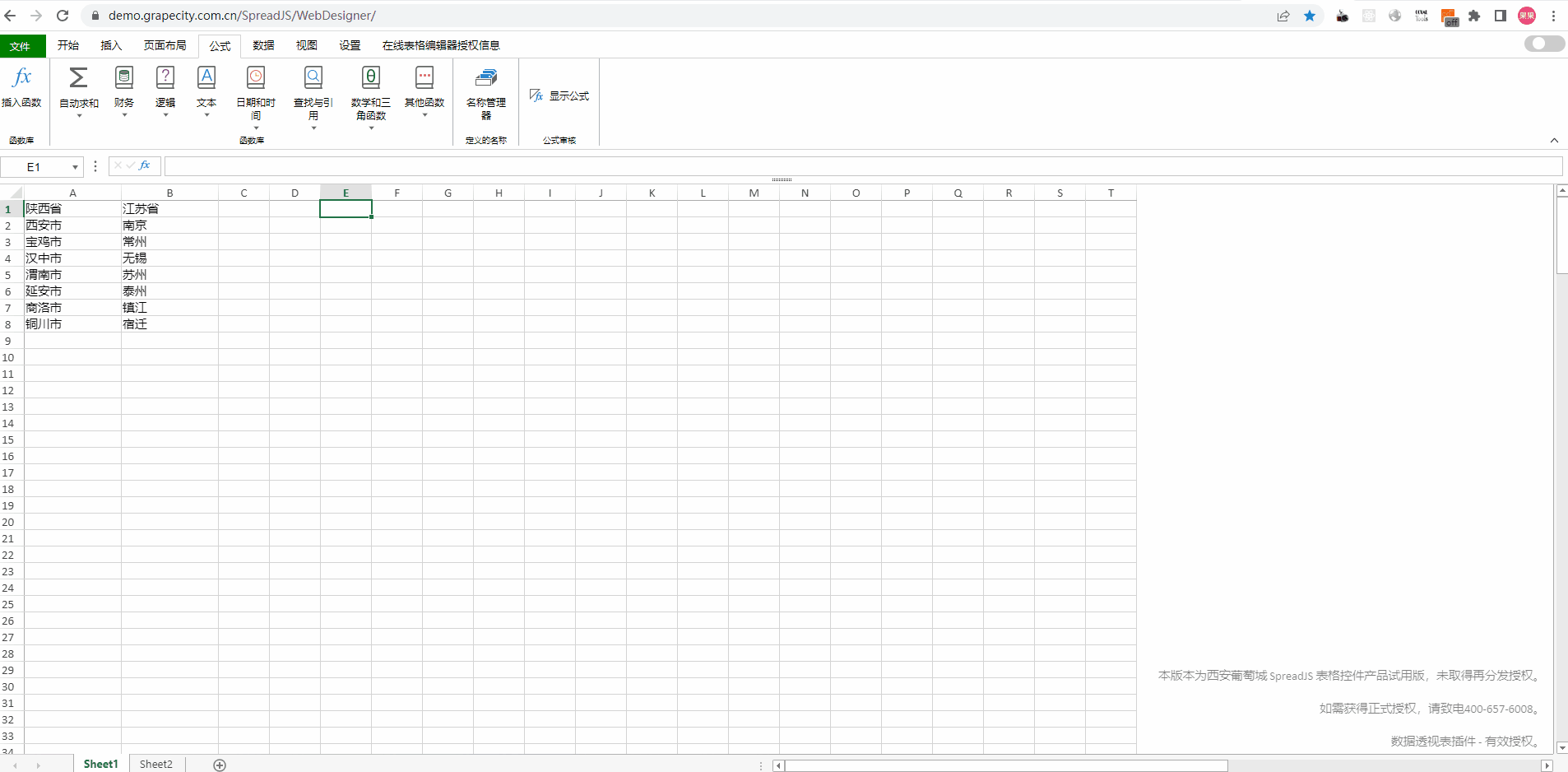The image size is (1568, 772).
Task: Switch to the Sheet2 tab
Action: pyautogui.click(x=156, y=764)
